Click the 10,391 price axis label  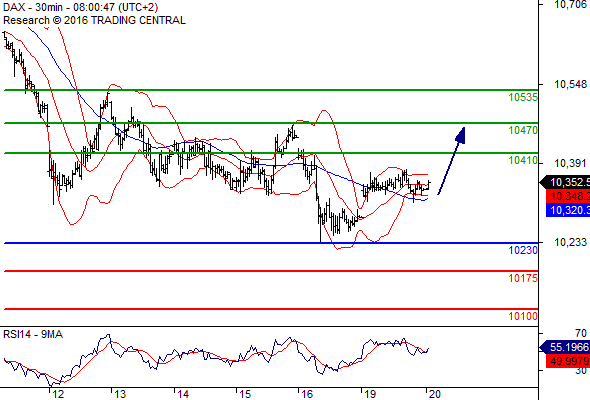(570, 163)
